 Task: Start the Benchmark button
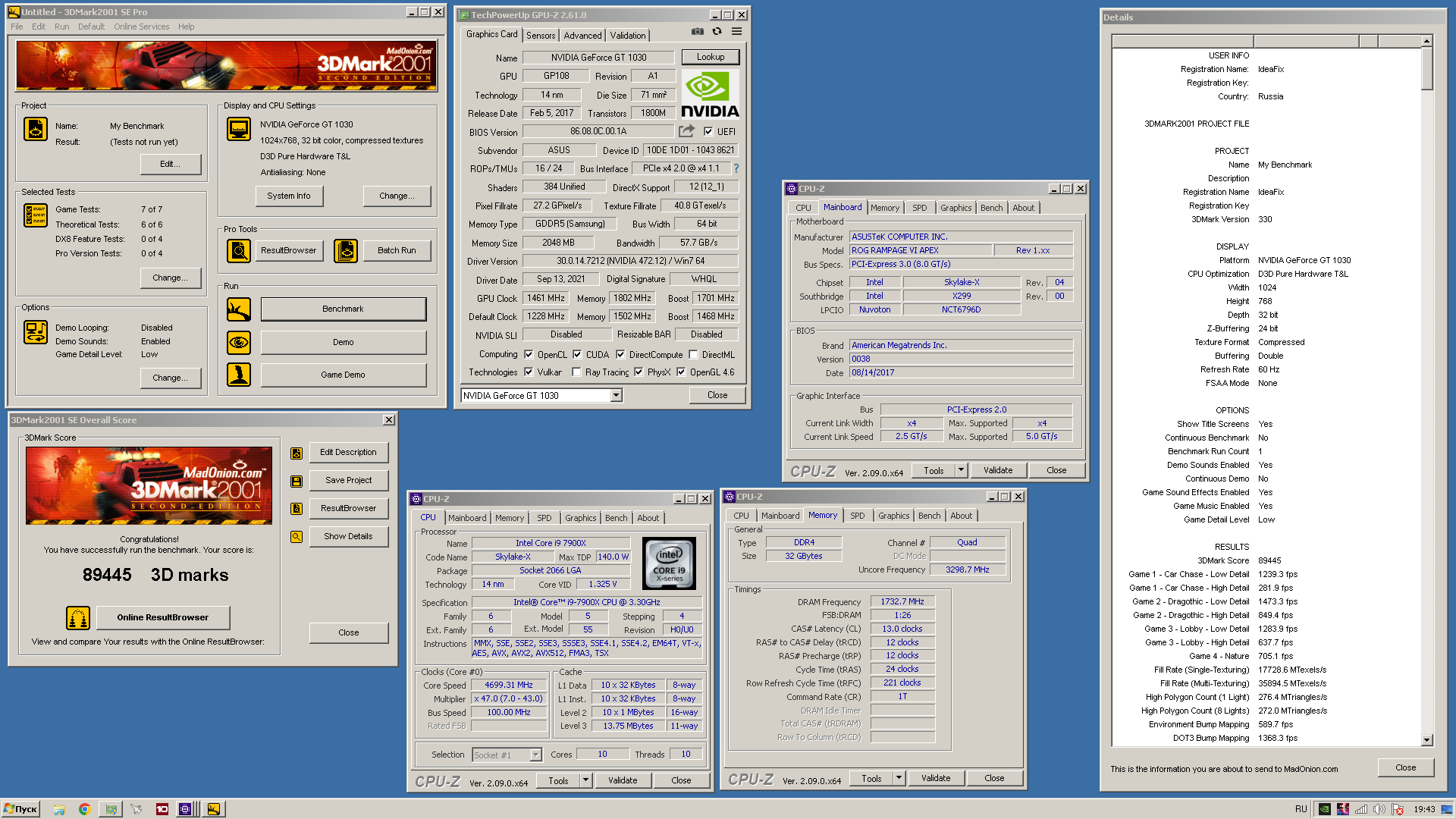(343, 309)
